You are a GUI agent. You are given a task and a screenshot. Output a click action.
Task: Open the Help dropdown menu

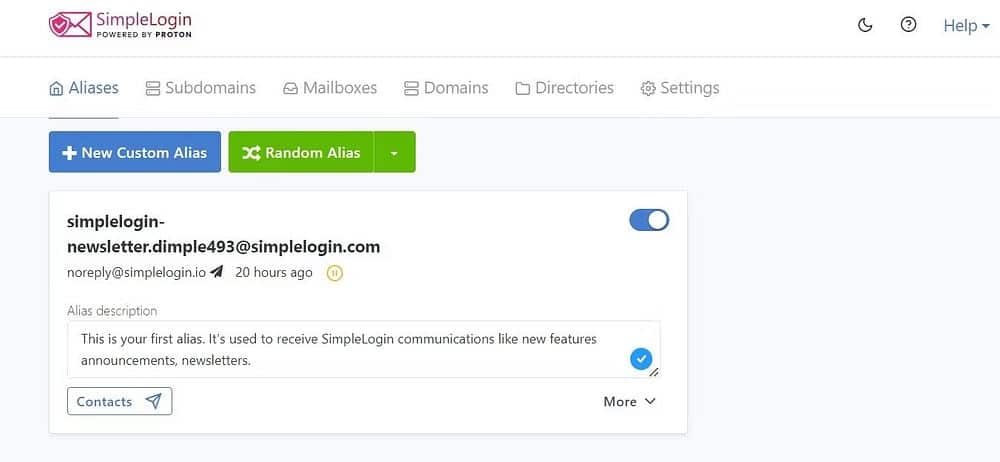tap(966, 26)
